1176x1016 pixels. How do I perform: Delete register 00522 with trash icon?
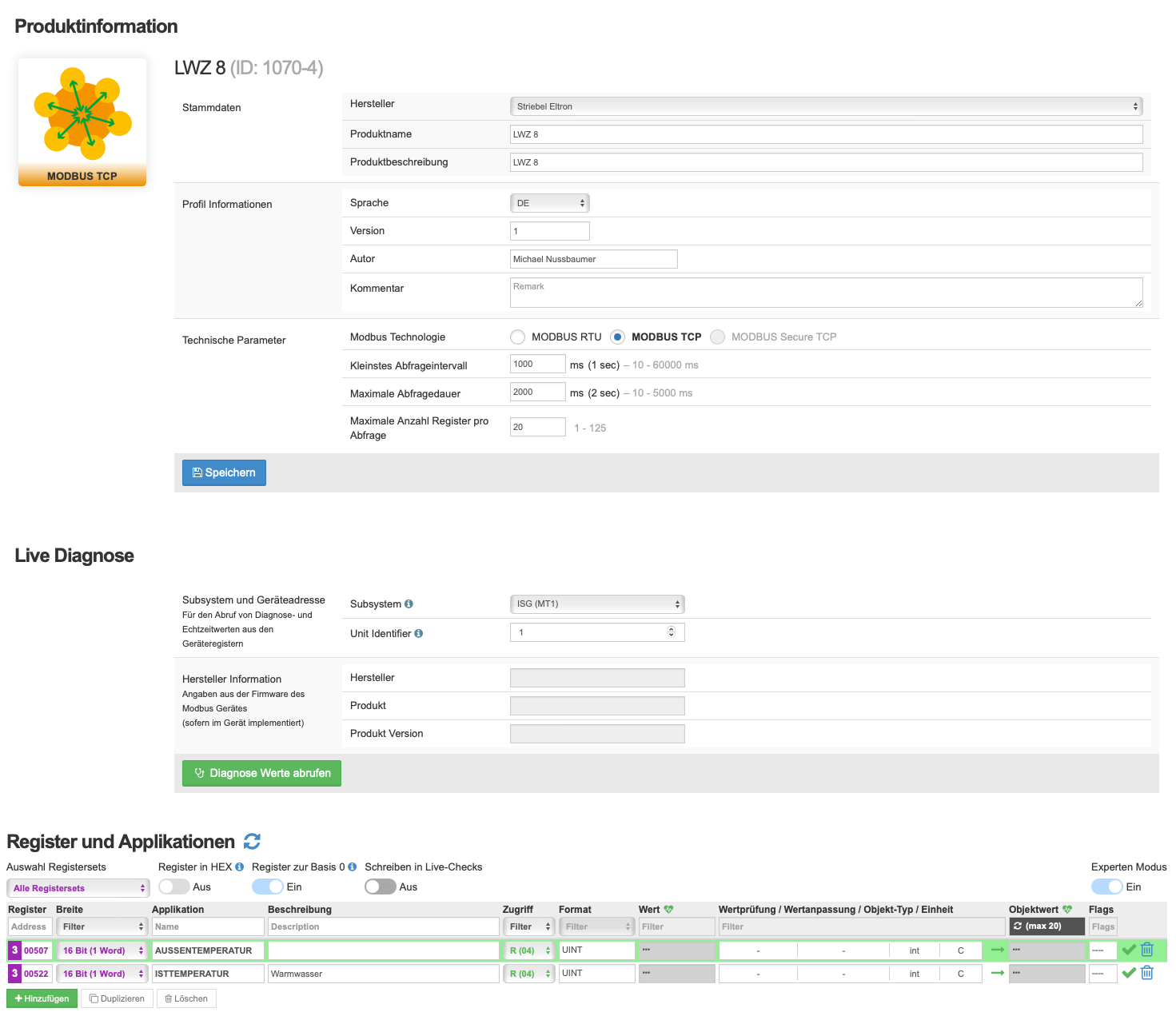[x=1147, y=974]
